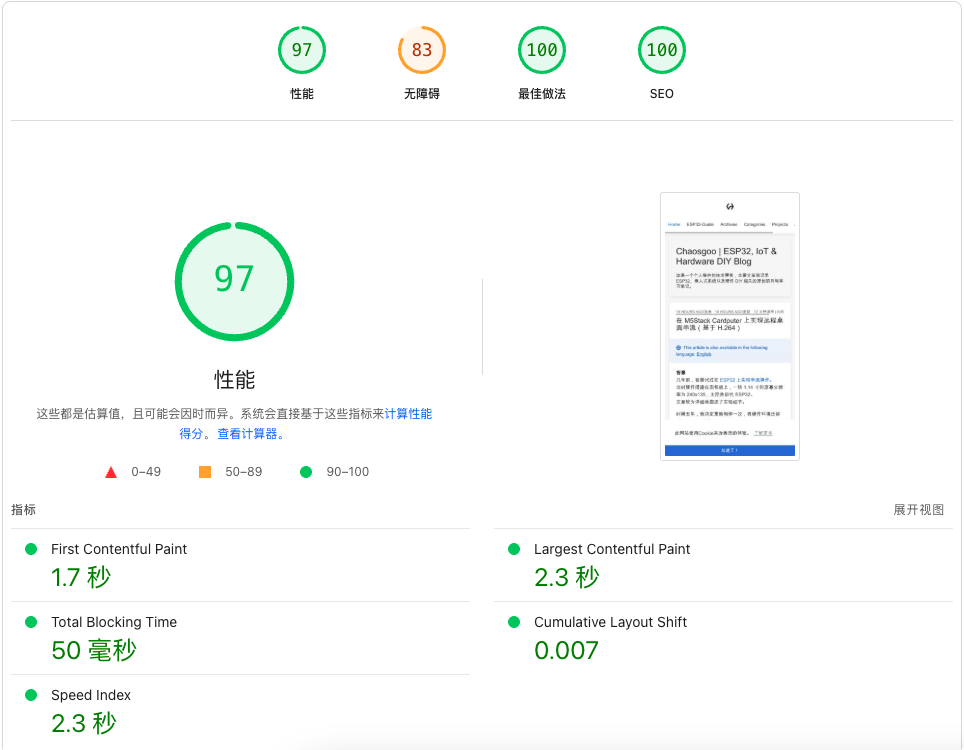The width and height of the screenshot is (964, 750).
Task: Click the large 97 performance circle
Action: [x=234, y=279]
